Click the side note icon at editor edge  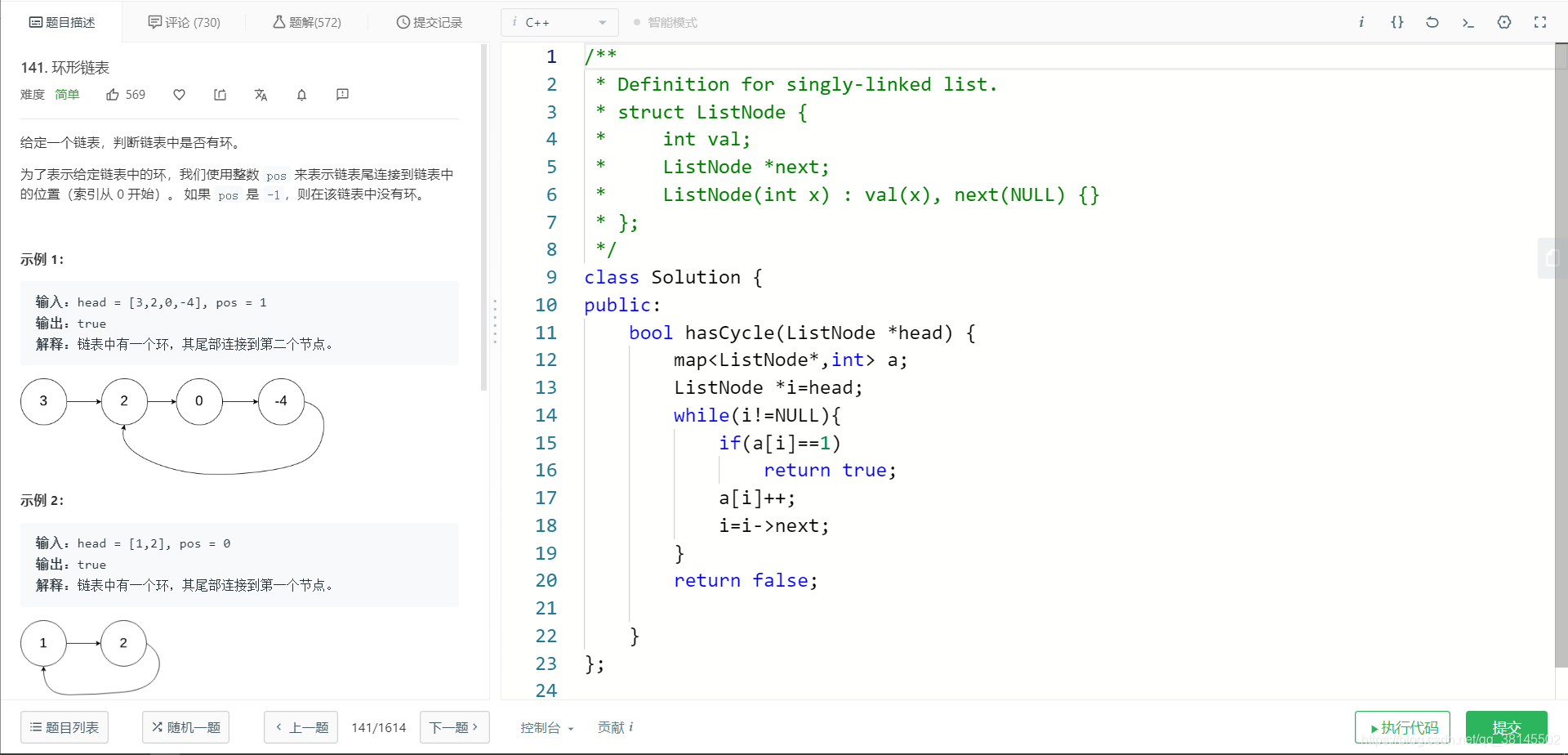(1552, 258)
